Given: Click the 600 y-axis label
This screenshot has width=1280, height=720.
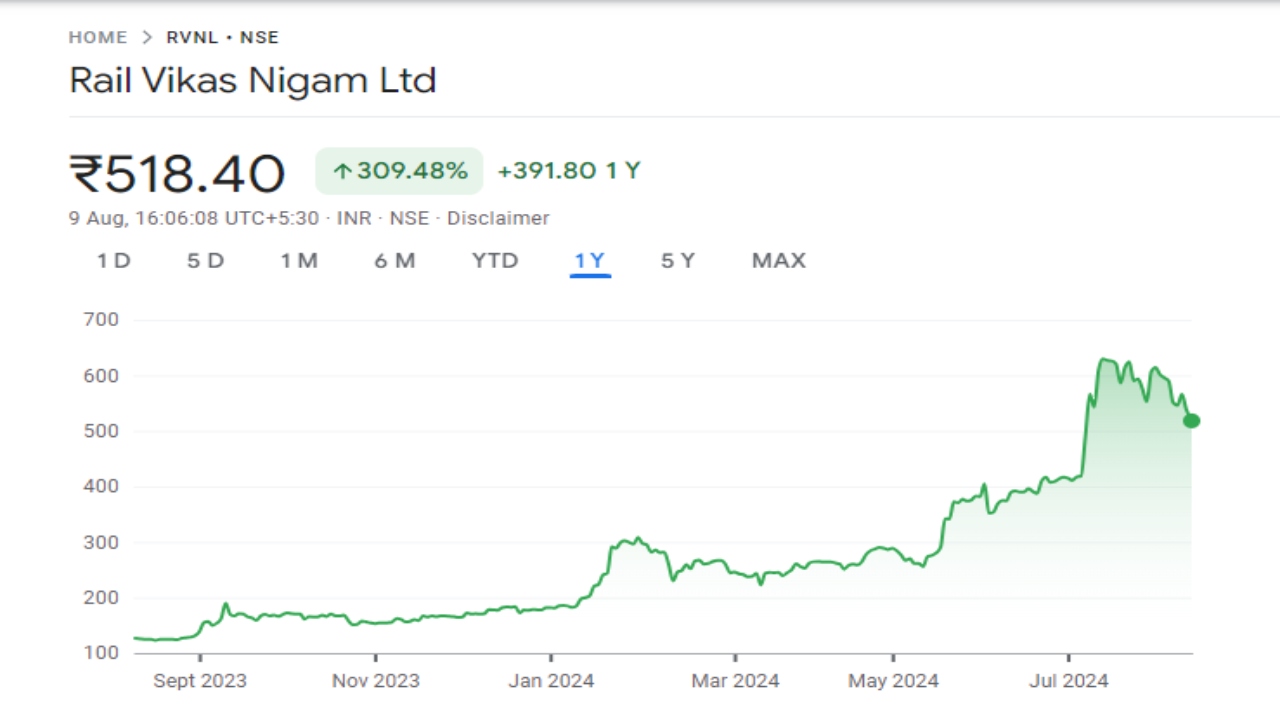Looking at the screenshot, I should tap(103, 376).
